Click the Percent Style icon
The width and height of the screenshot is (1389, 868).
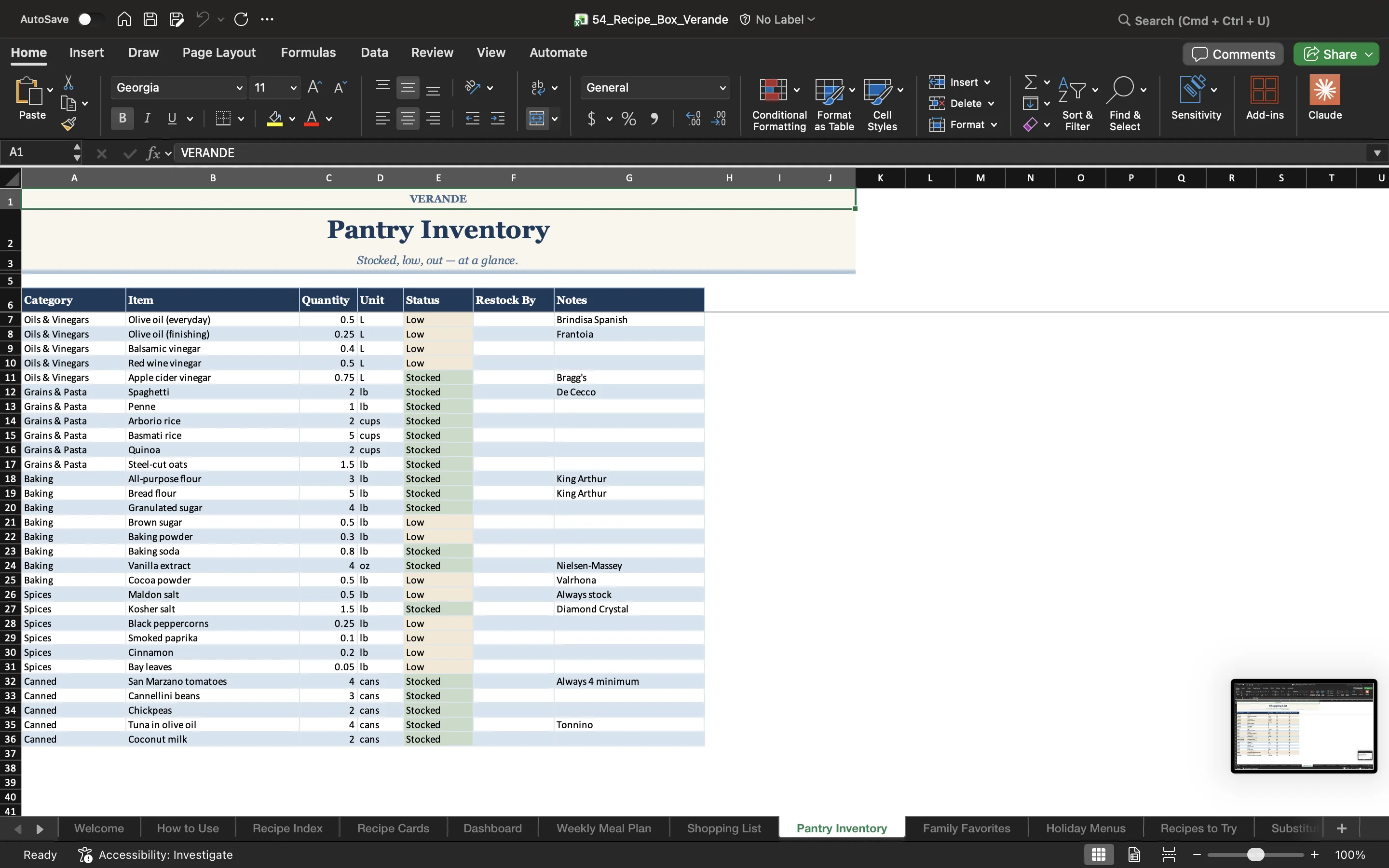628,119
